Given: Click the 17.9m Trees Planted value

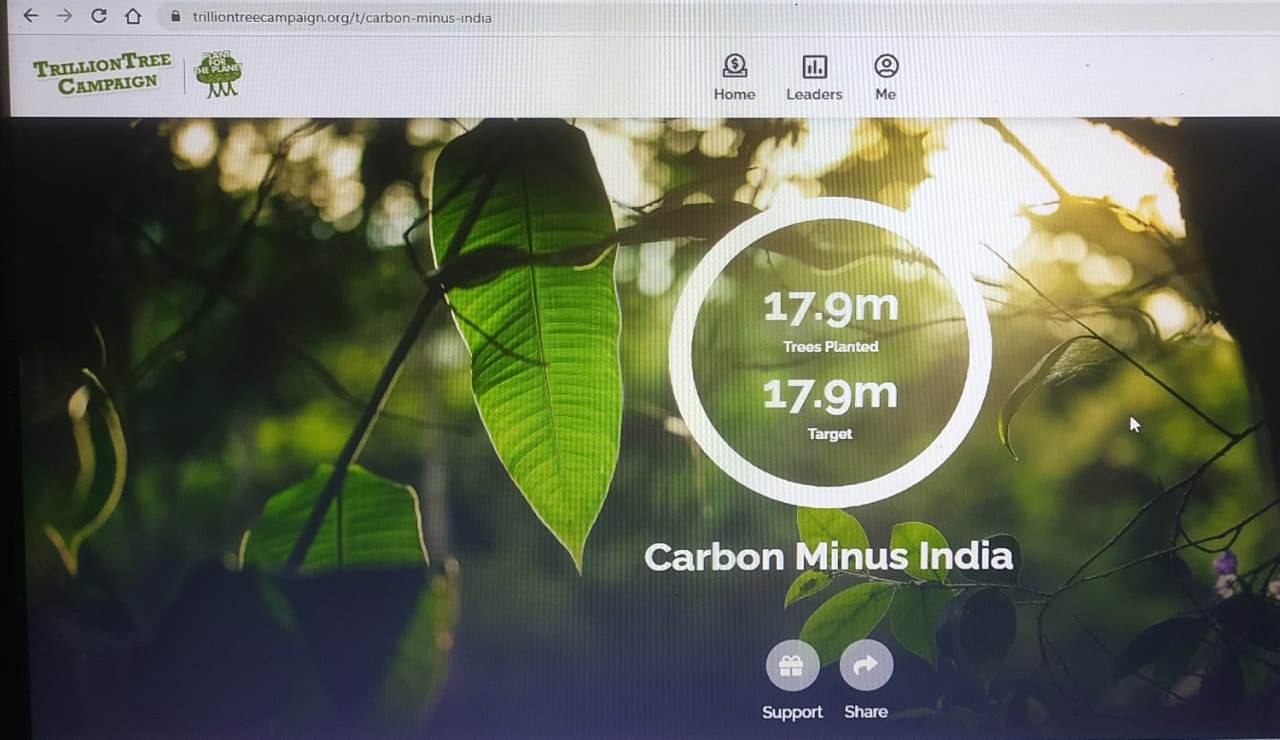Looking at the screenshot, I should [x=830, y=308].
